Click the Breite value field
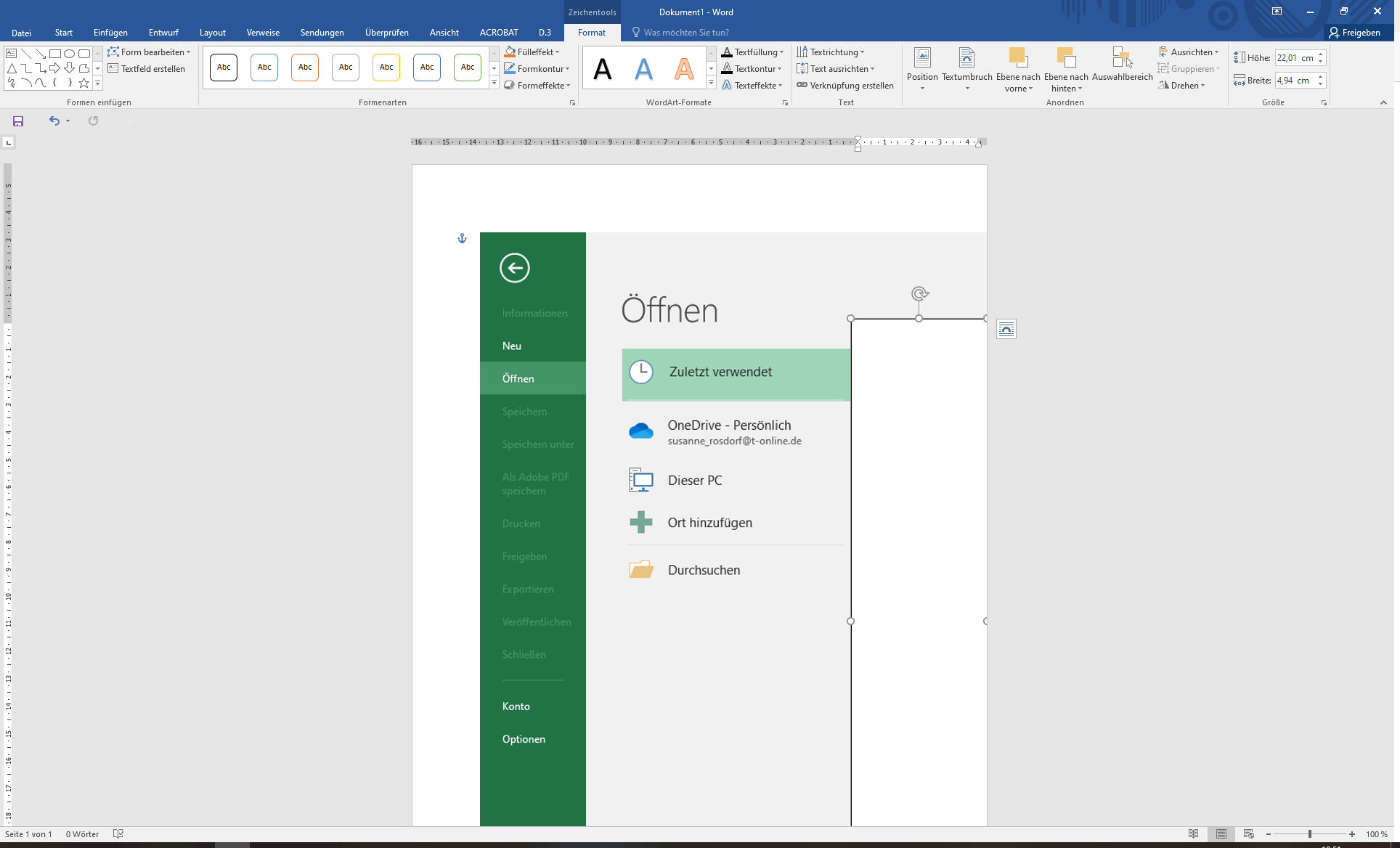Viewport: 1400px width, 848px height. [1295, 81]
